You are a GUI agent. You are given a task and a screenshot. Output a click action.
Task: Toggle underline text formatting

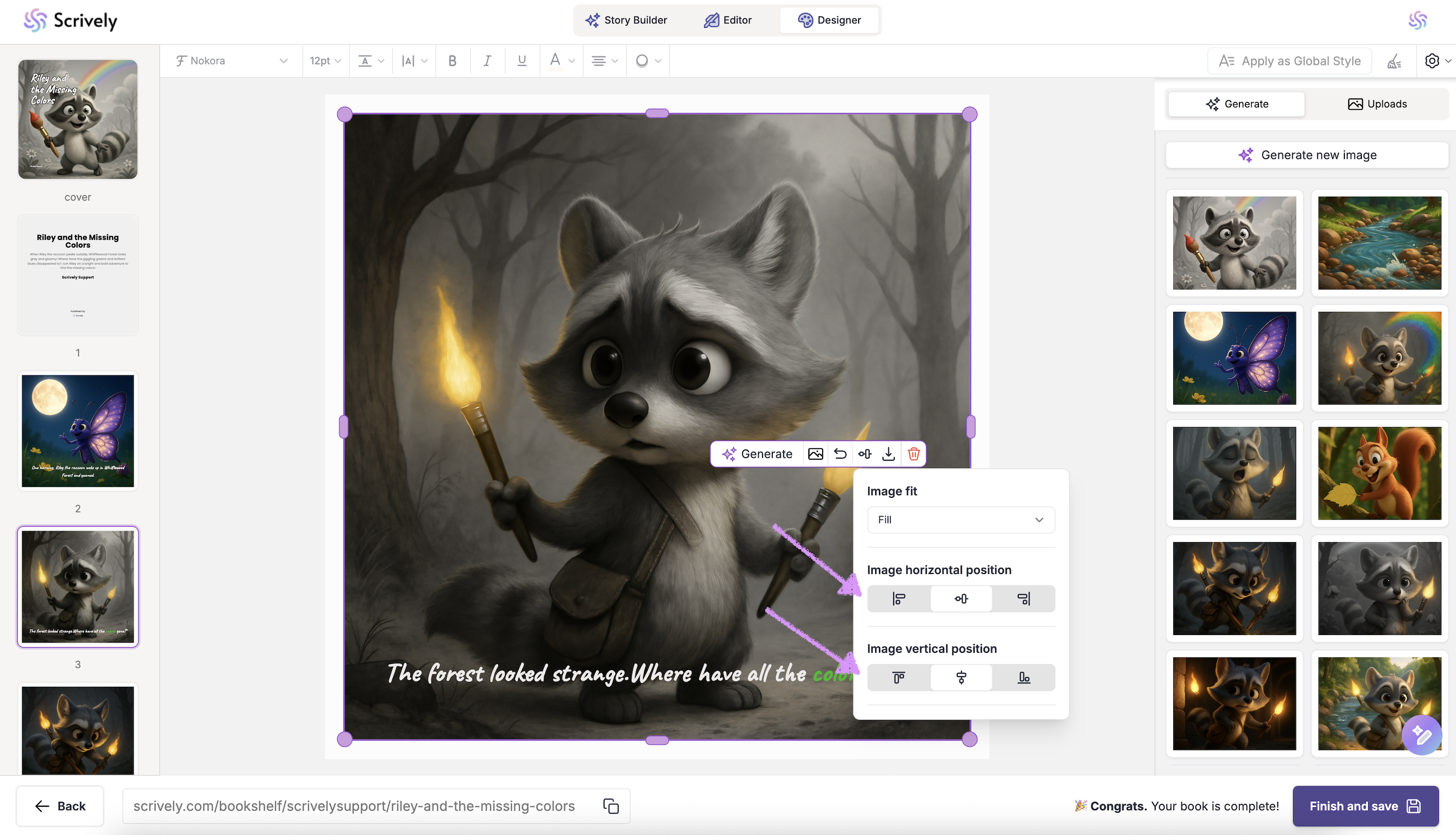[521, 61]
